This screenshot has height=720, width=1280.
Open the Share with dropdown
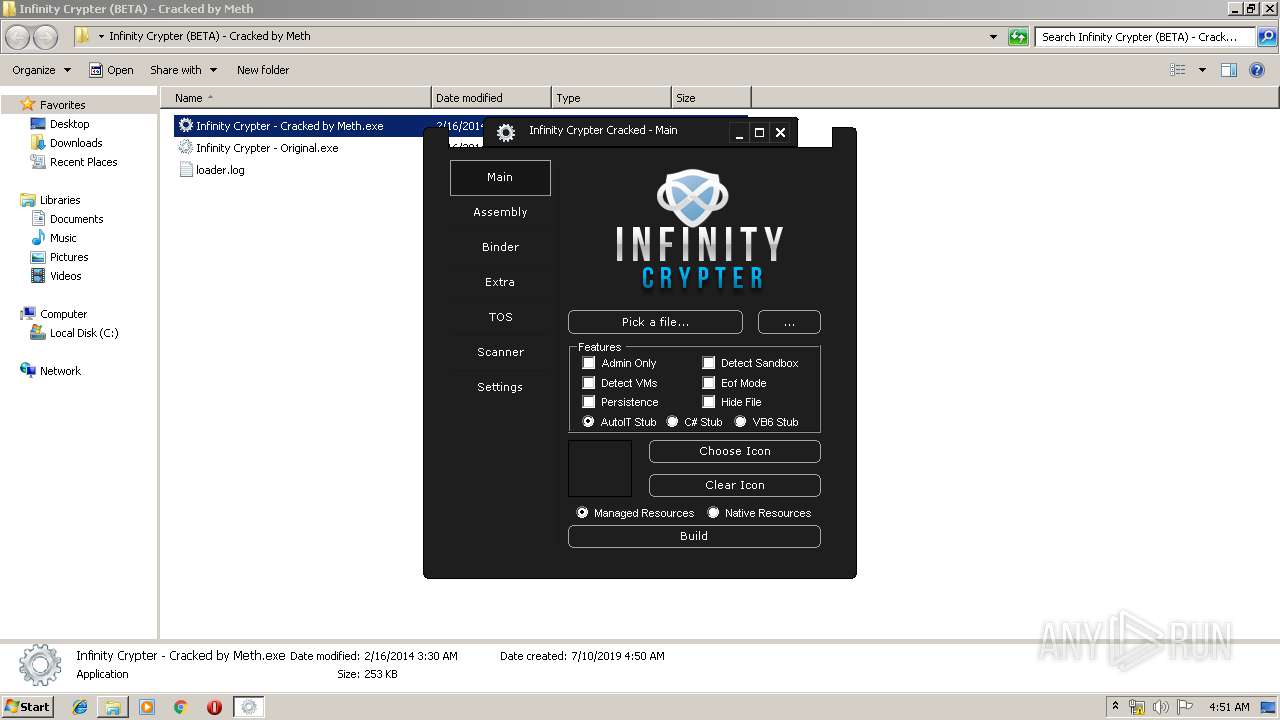tap(183, 70)
